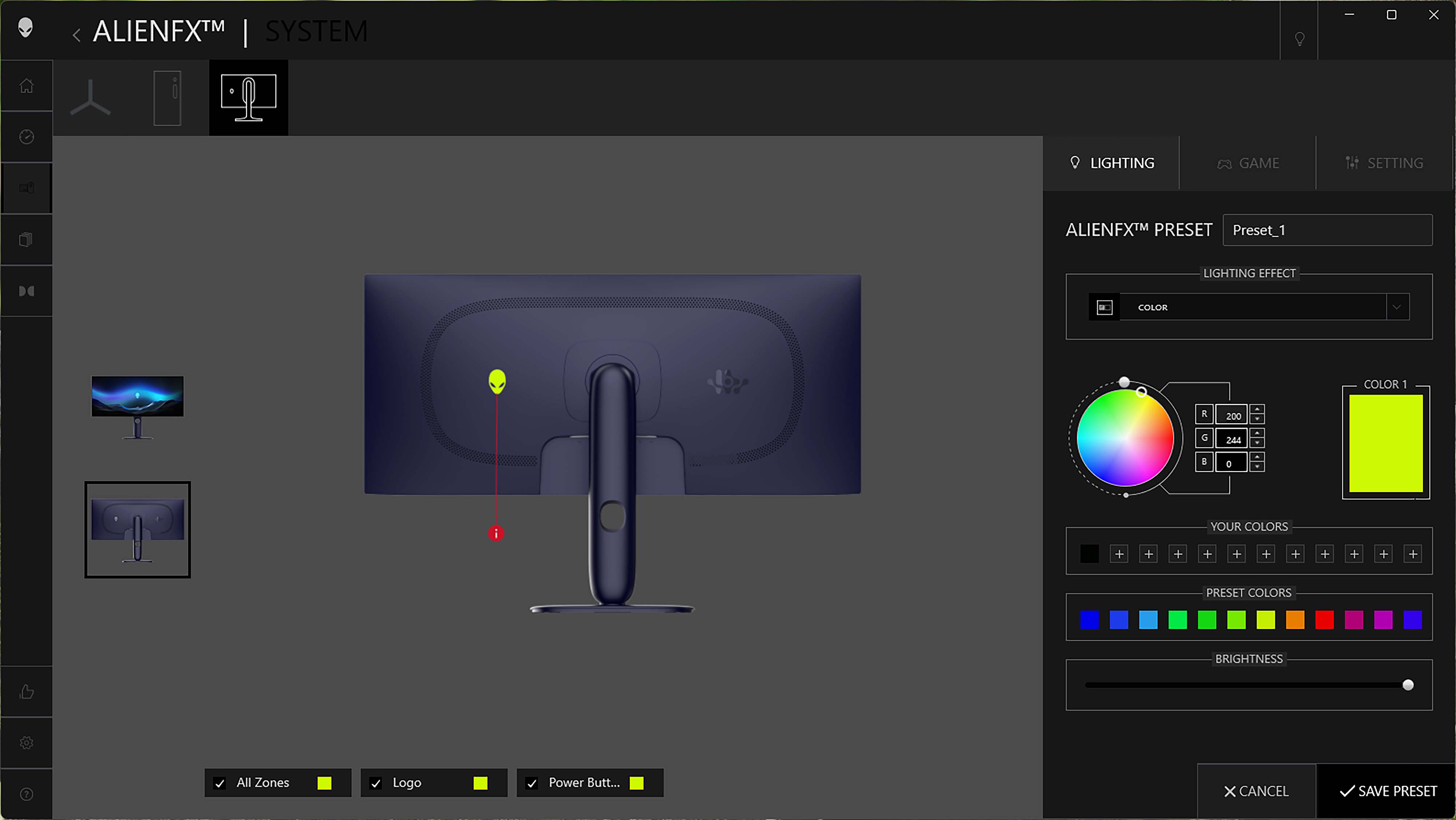This screenshot has height=820, width=1456.
Task: Open the library copy sidebar icon
Action: (27, 240)
